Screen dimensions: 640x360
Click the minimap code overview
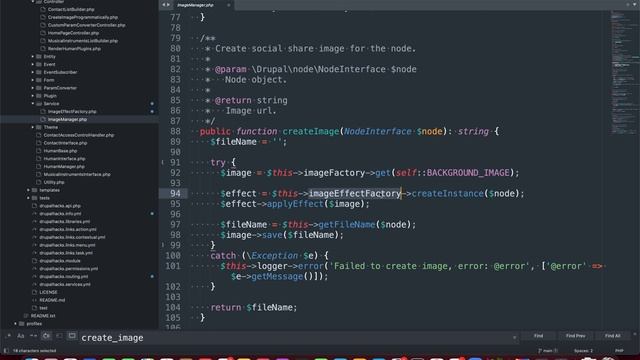pyautogui.click(x=624, y=73)
